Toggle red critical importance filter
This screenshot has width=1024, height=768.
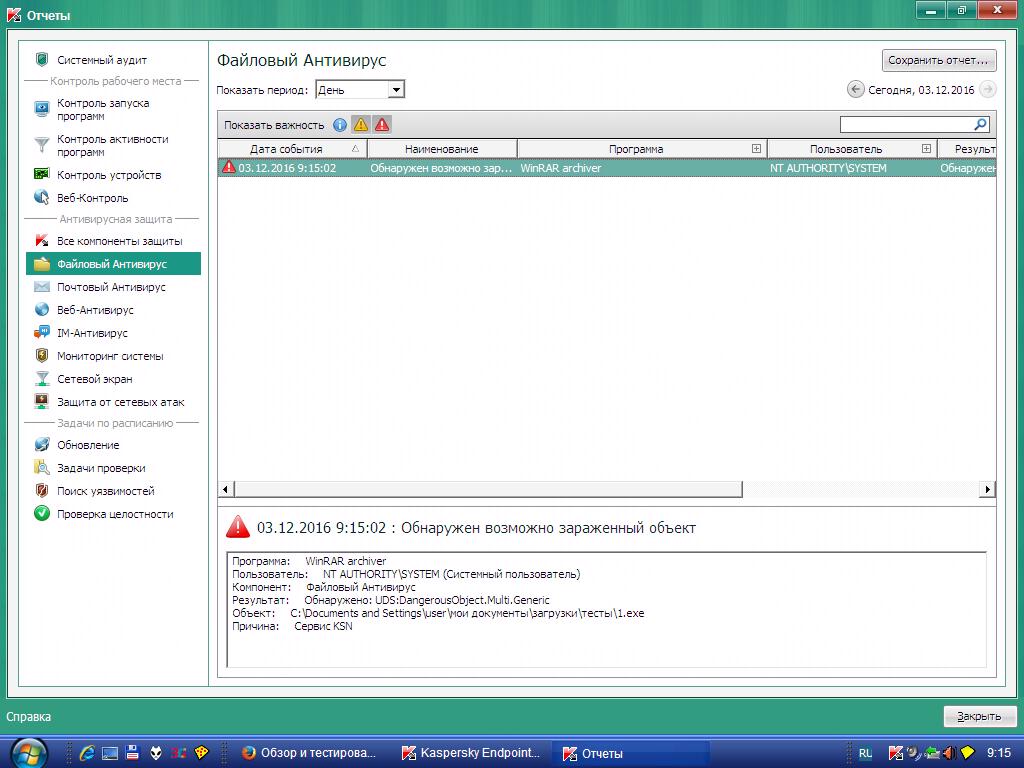pyautogui.click(x=382, y=125)
